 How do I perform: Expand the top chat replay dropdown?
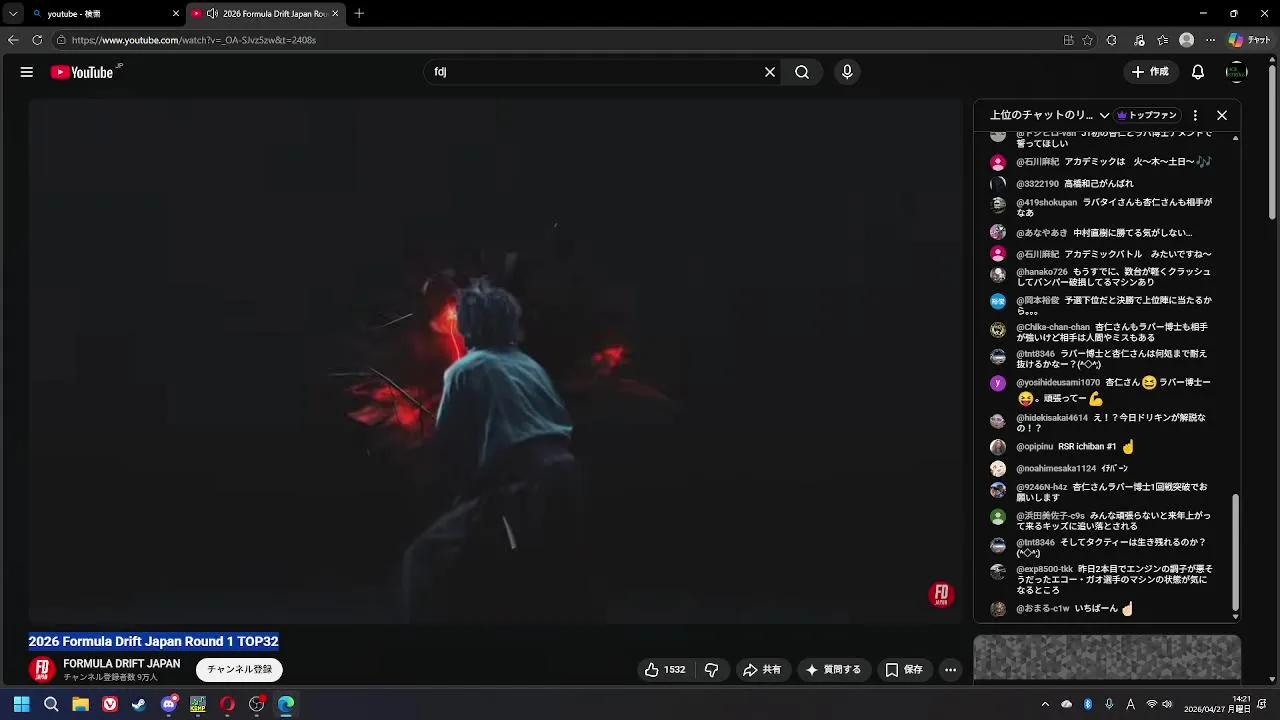click(x=1104, y=115)
